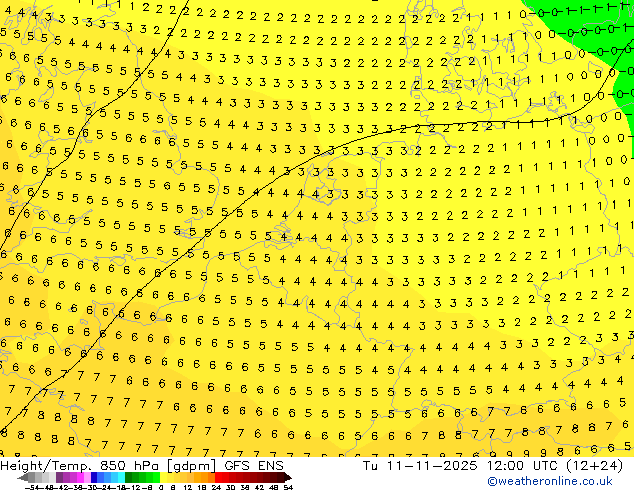Pick the cyan swatch near -18
This screenshot has width=634, height=490.
coord(121,477)
